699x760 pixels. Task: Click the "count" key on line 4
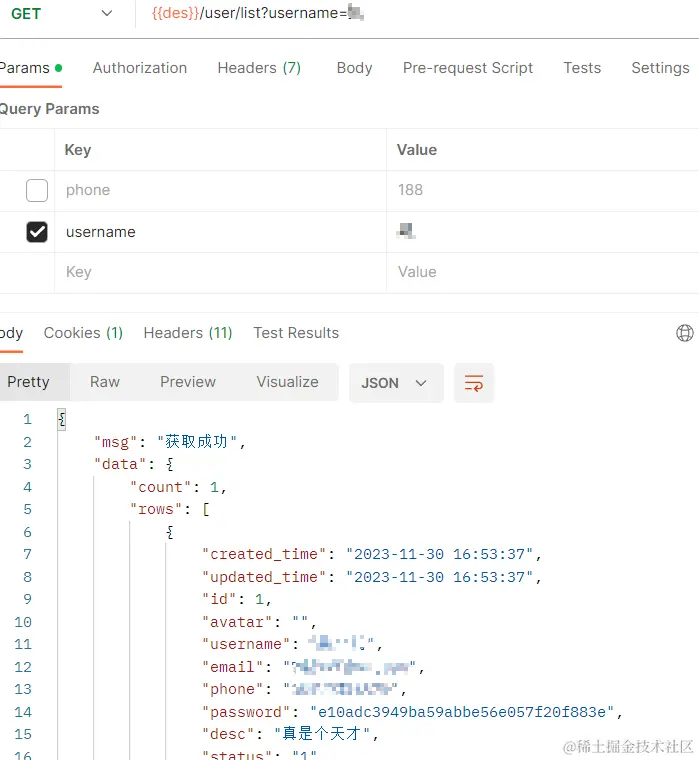tap(160, 487)
